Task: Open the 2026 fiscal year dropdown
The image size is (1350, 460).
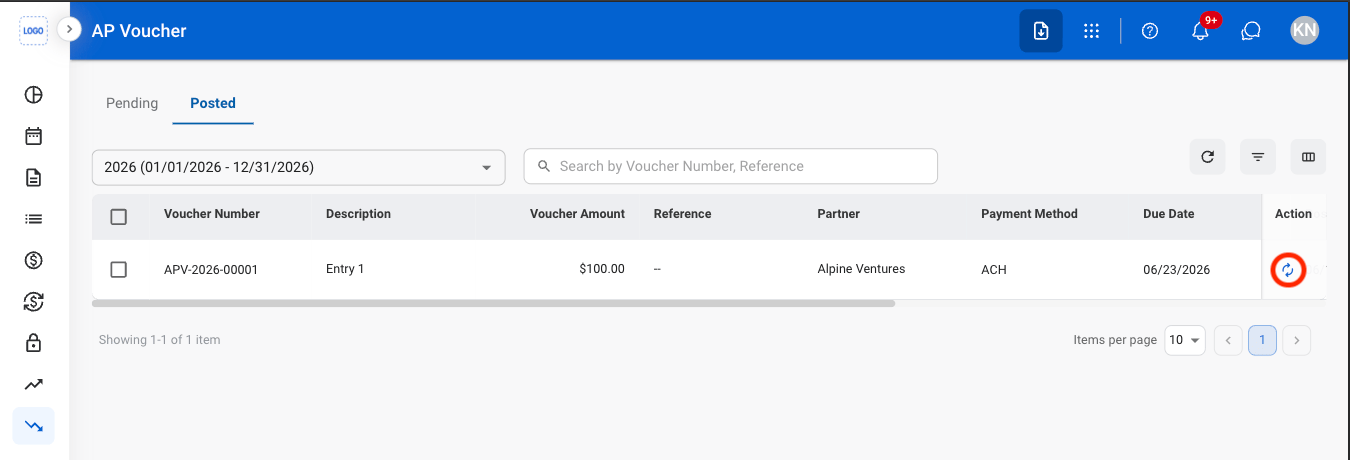Action: (x=299, y=167)
